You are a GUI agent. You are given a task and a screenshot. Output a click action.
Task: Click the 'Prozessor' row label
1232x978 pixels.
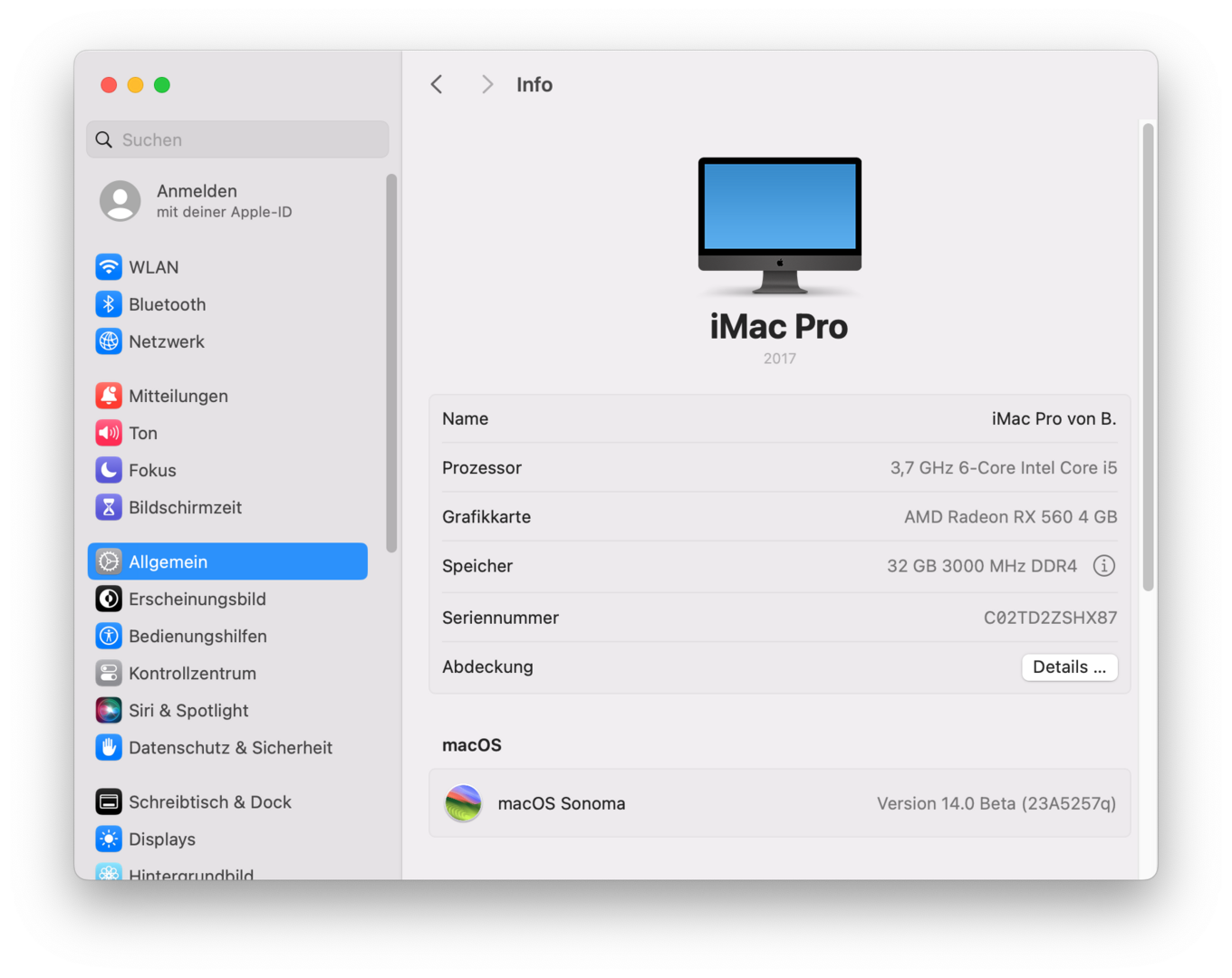[482, 468]
